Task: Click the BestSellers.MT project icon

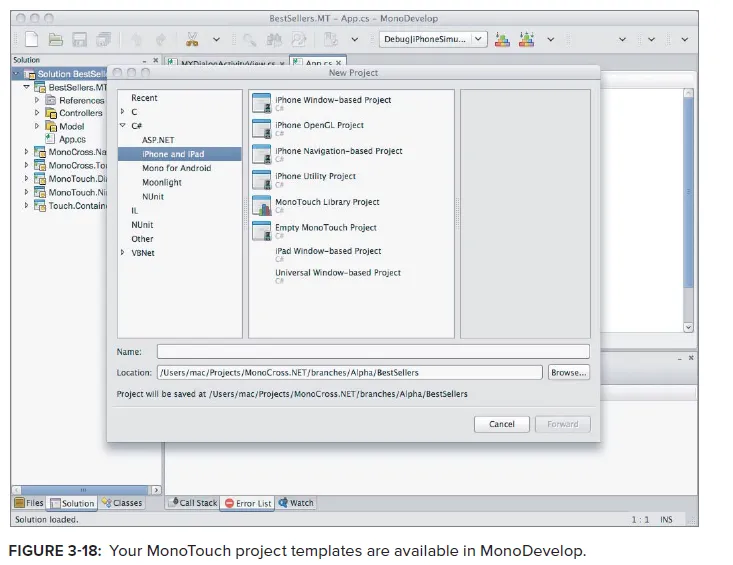Action: tap(40, 87)
